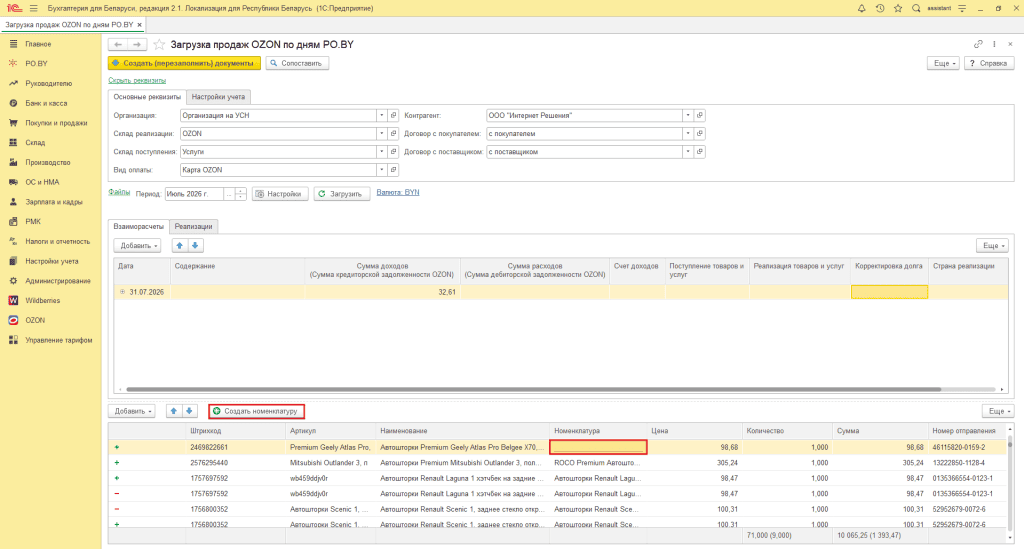Viewport: 1024px width, 549px height.
Task: Add page to favorites star
Action: coord(159,44)
